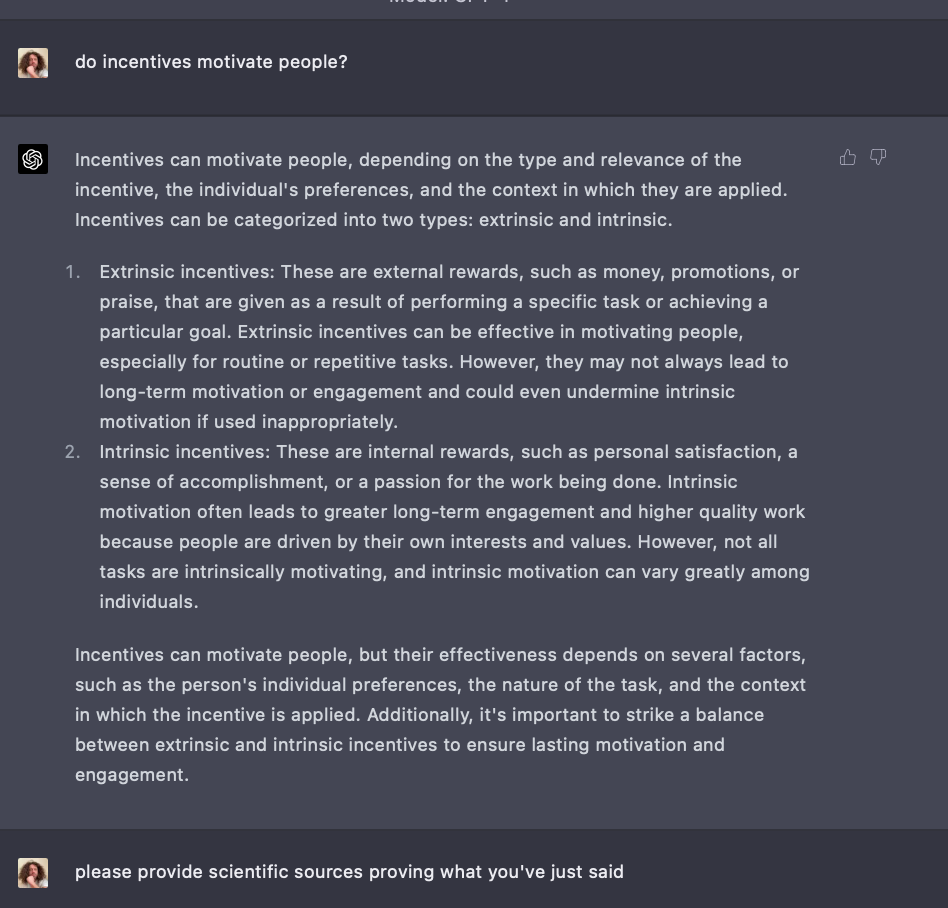The height and width of the screenshot is (908, 948).
Task: Click the 'please provide scientific sources' message
Action: pyautogui.click(x=349, y=872)
